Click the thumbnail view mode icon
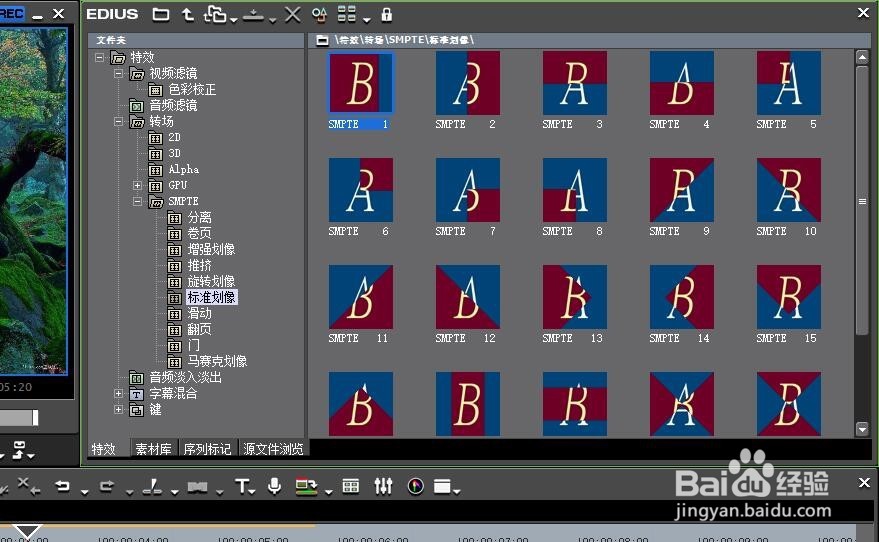 pyautogui.click(x=346, y=14)
